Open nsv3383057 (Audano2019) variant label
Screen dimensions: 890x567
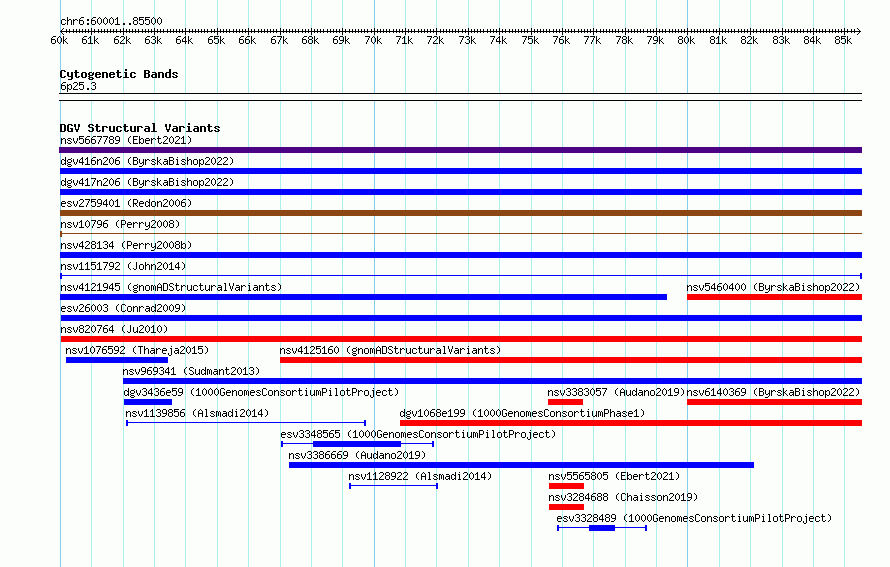pos(616,392)
